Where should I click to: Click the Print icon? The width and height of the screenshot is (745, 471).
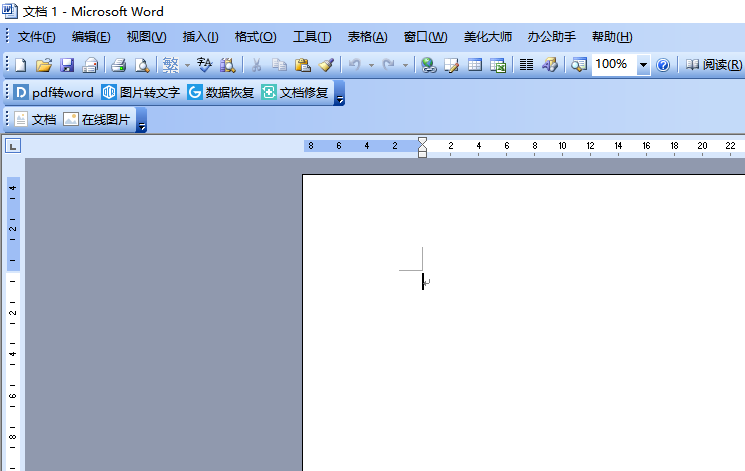pos(118,65)
